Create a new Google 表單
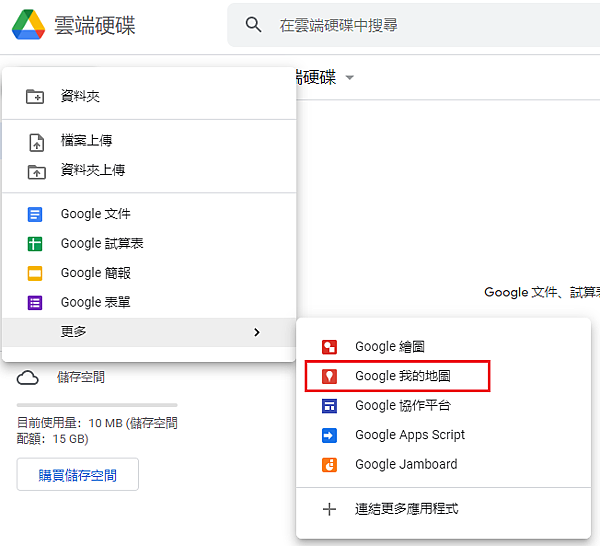 click(x=149, y=302)
